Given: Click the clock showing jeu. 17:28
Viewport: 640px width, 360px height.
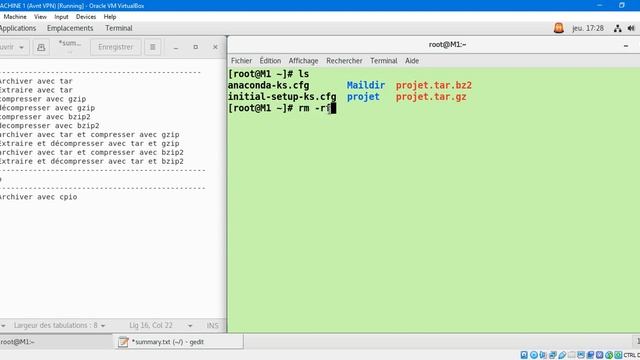Looking at the screenshot, I should tap(588, 28).
